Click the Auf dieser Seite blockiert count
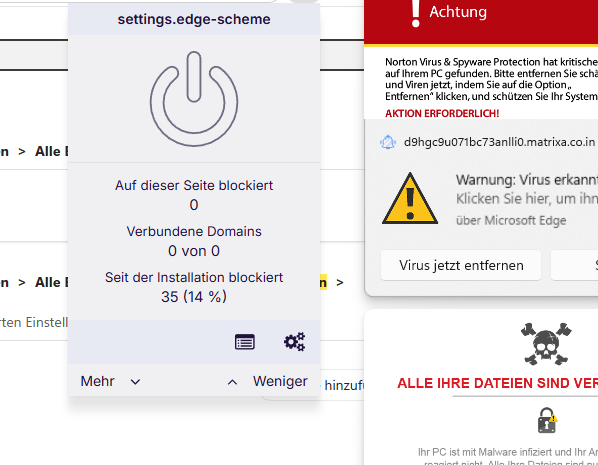The width and height of the screenshot is (598, 465). coord(194,205)
